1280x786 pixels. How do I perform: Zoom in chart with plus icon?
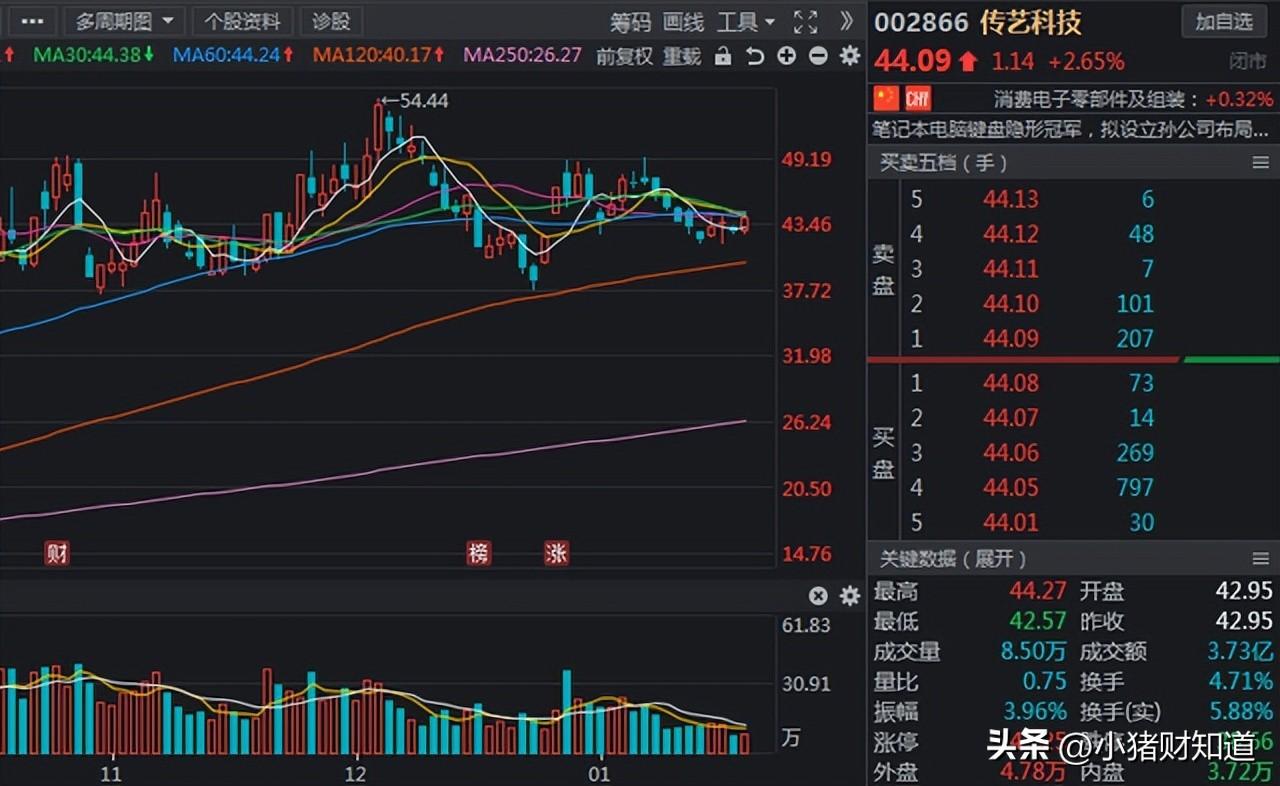787,56
